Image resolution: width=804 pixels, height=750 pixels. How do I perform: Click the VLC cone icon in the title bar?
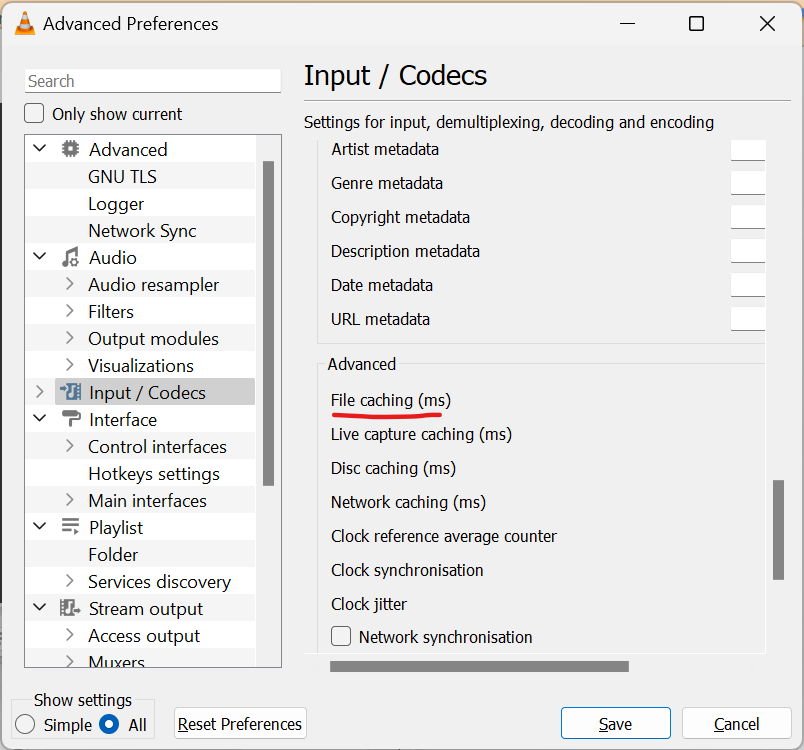point(23,23)
